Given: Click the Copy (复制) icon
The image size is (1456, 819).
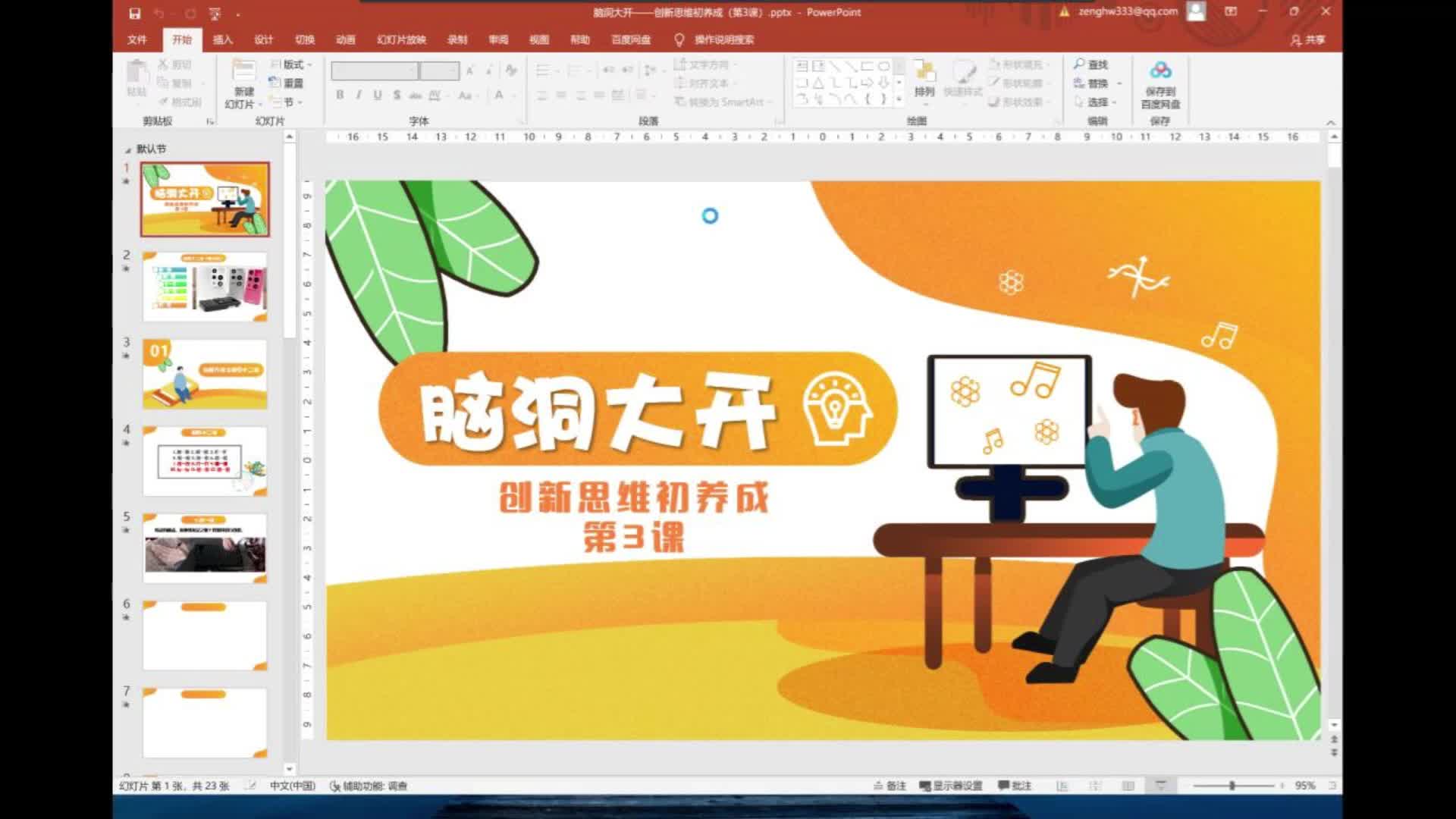Looking at the screenshot, I should 163,83.
